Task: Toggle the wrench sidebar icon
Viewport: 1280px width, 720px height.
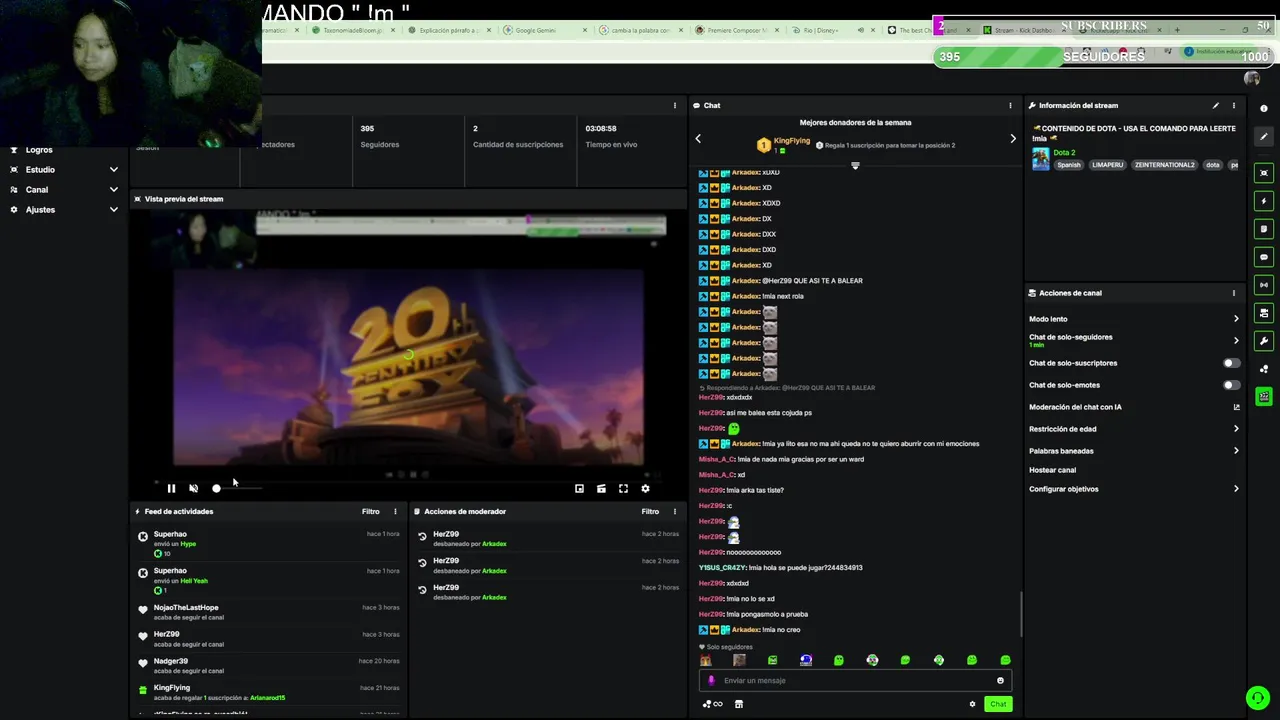Action: [x=1264, y=341]
